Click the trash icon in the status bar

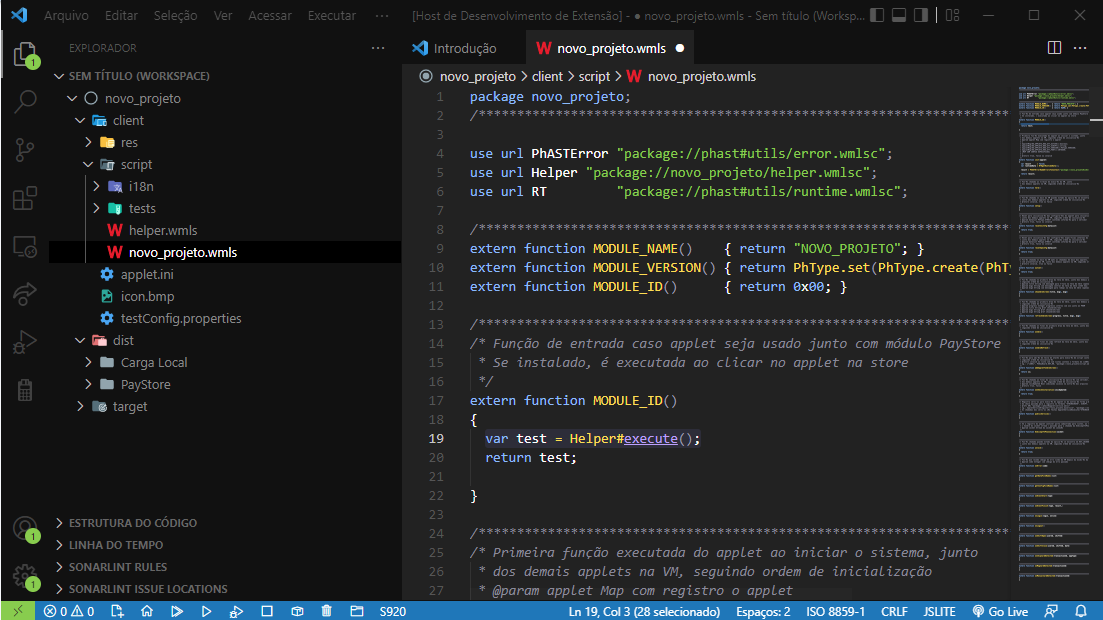(x=325, y=609)
